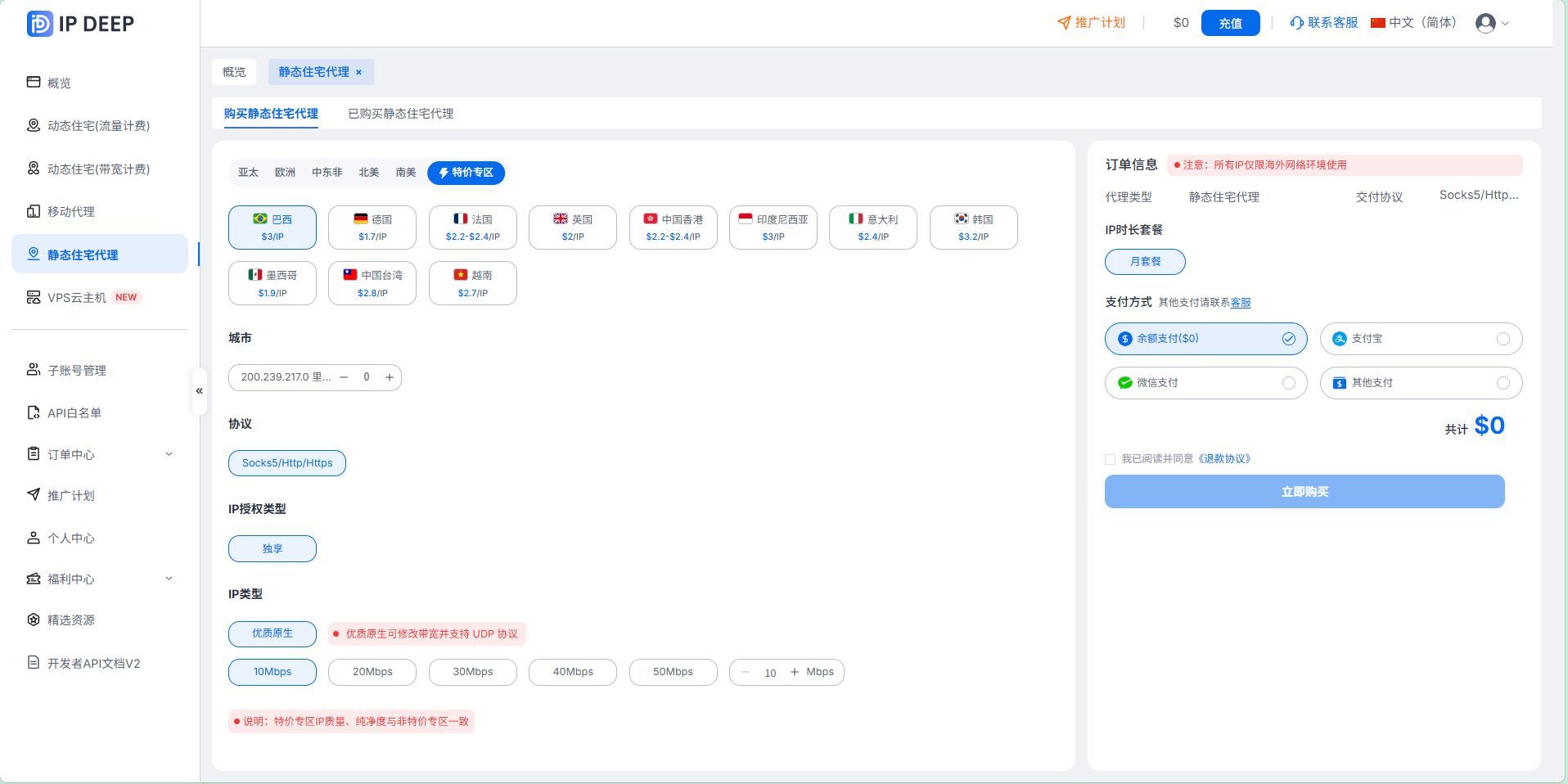Select 微信支付 payment option
This screenshot has height=784, width=1568.
coord(1205,383)
